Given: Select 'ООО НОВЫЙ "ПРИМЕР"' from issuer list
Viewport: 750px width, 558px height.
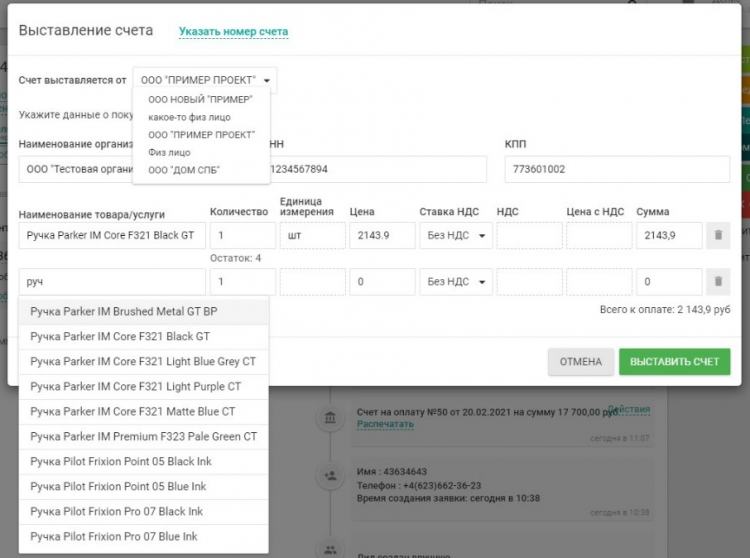Looking at the screenshot, I should coord(200,99).
